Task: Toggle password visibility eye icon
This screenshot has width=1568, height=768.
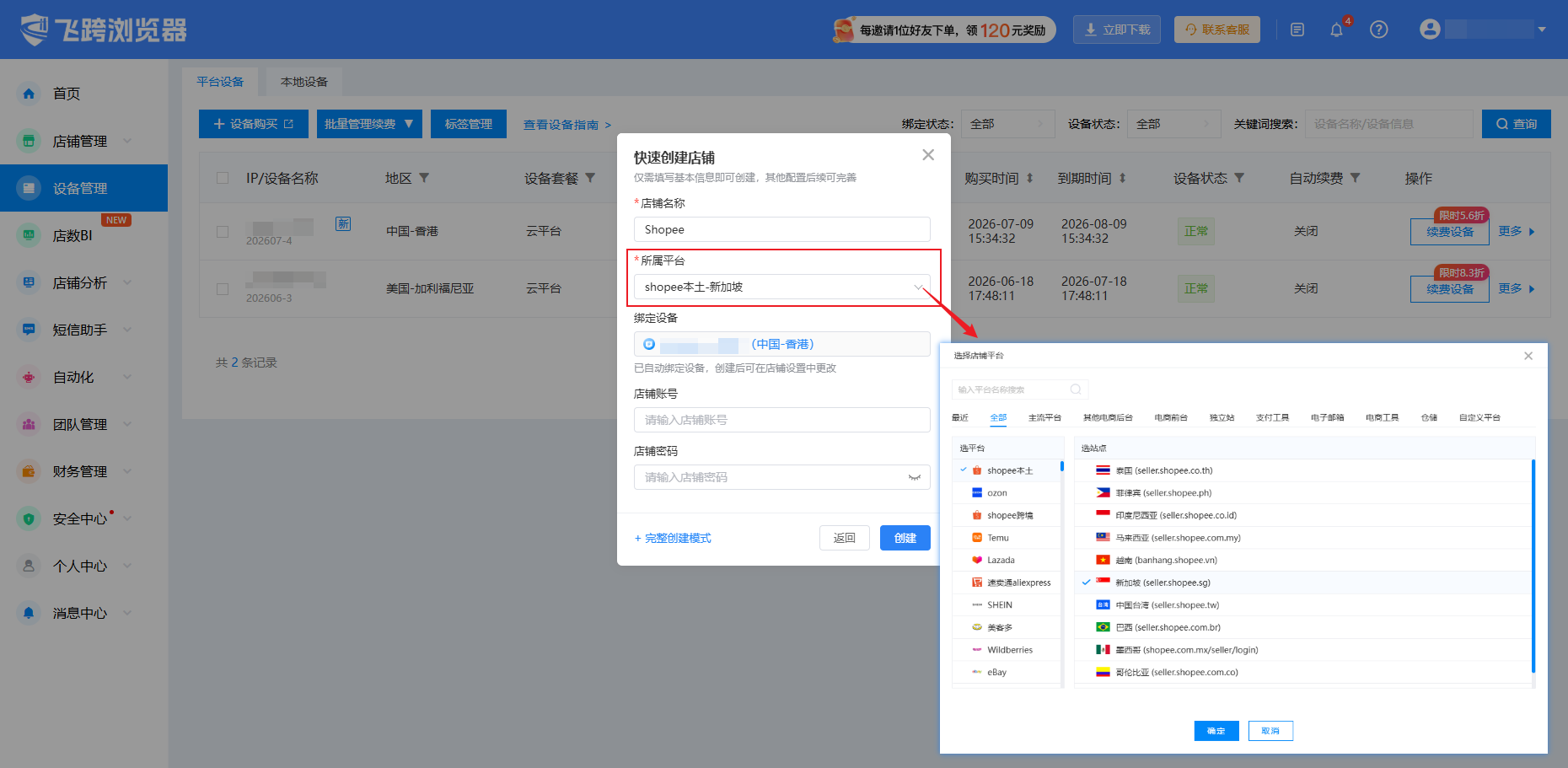Action: click(x=914, y=477)
